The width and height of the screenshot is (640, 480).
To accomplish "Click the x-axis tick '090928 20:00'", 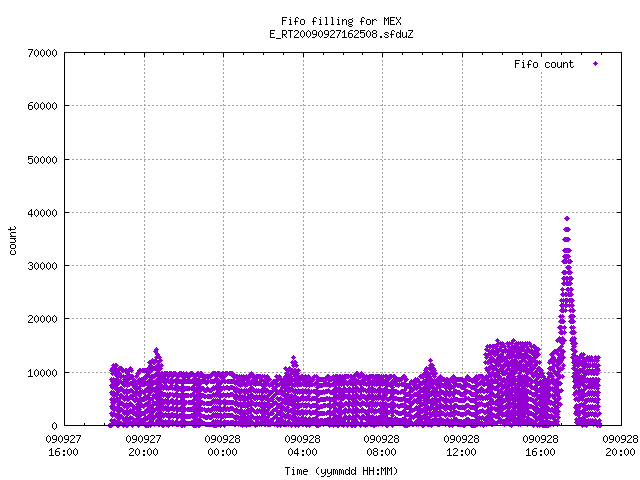I will (620, 446).
